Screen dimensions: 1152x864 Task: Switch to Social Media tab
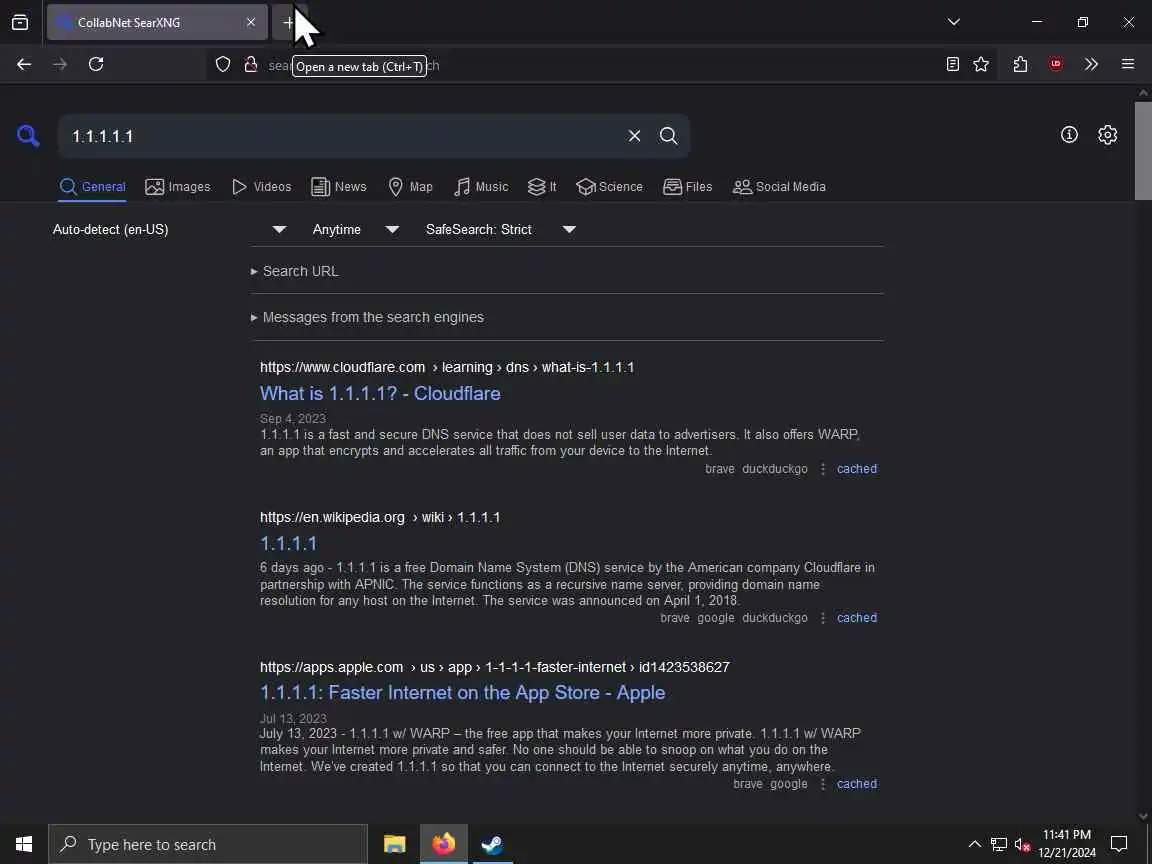(x=780, y=187)
